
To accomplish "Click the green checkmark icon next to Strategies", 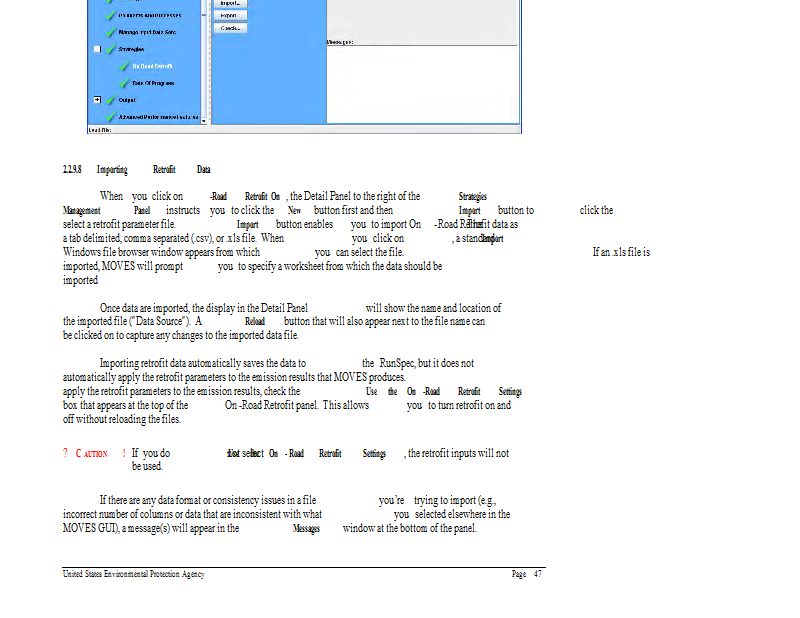I will pos(110,49).
